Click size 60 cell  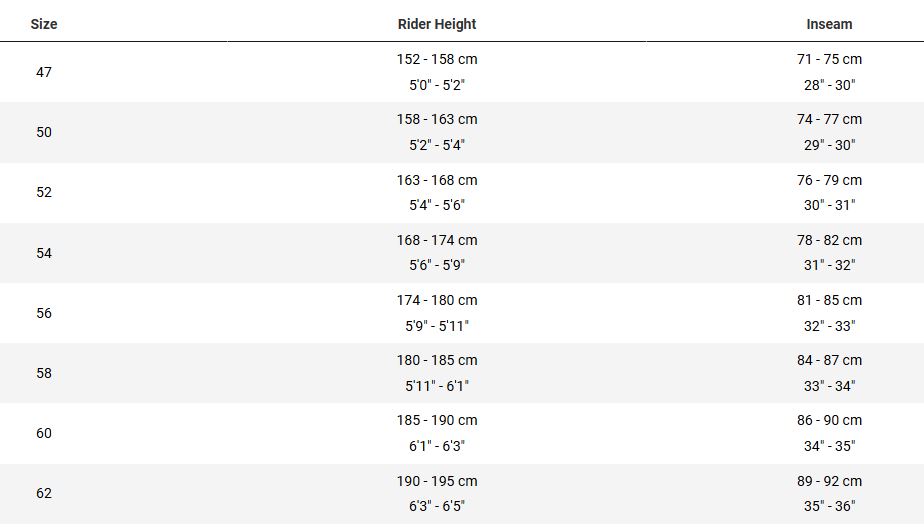[44, 433]
